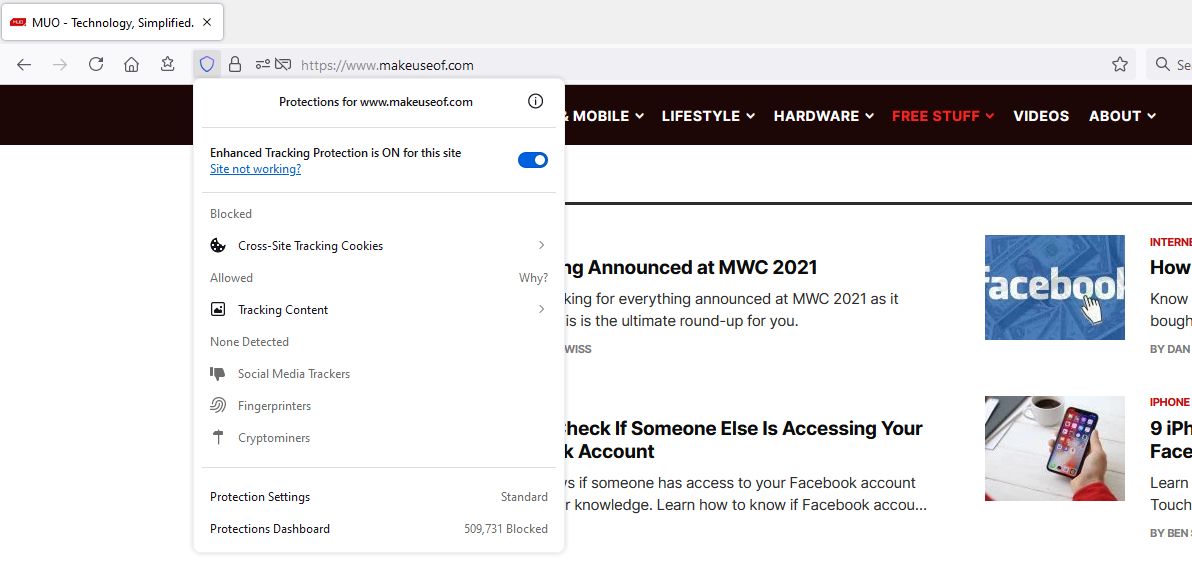Image resolution: width=1192 pixels, height=563 pixels.
Task: Go to the browser home page
Action: (x=131, y=64)
